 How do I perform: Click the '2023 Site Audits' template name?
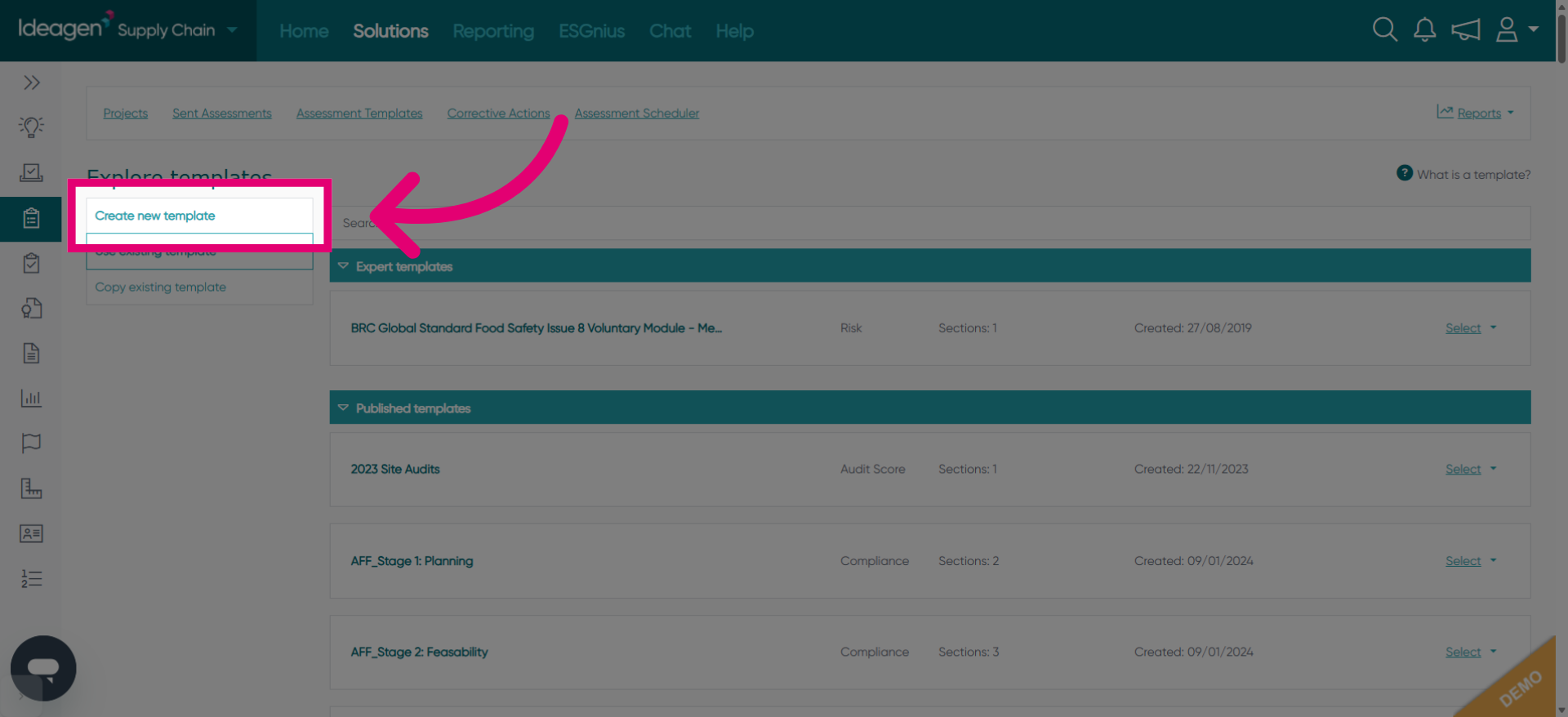(395, 470)
